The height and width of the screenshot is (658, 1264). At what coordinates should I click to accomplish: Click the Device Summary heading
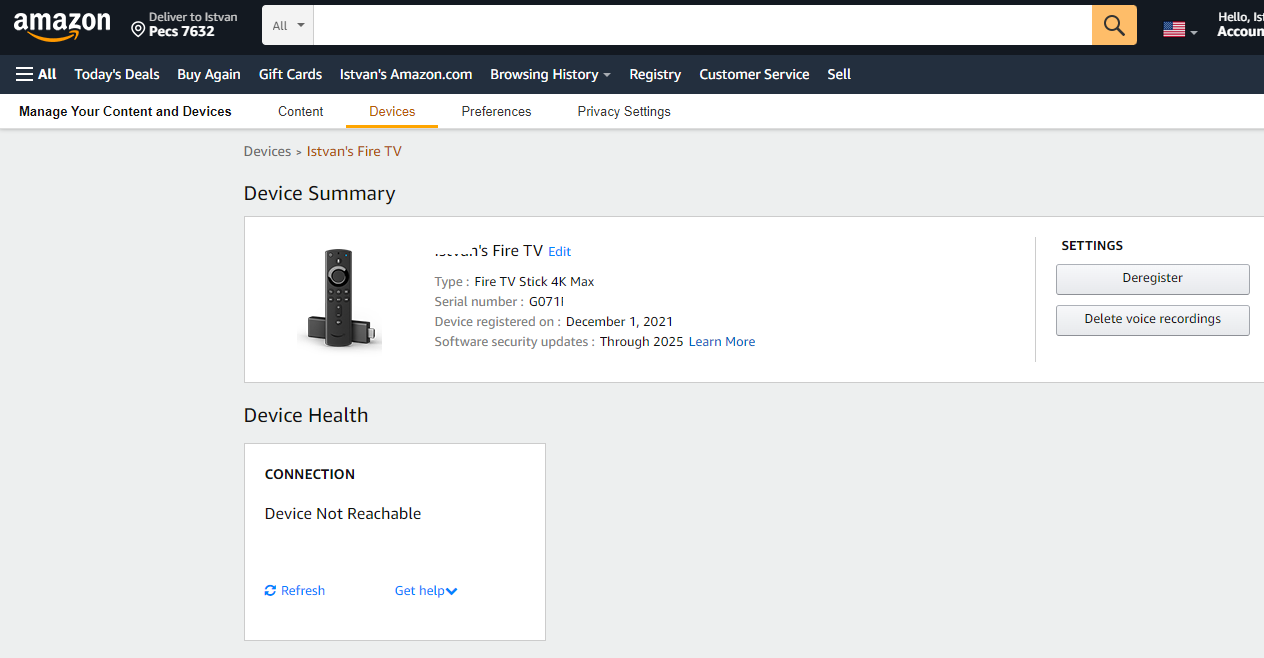[319, 194]
